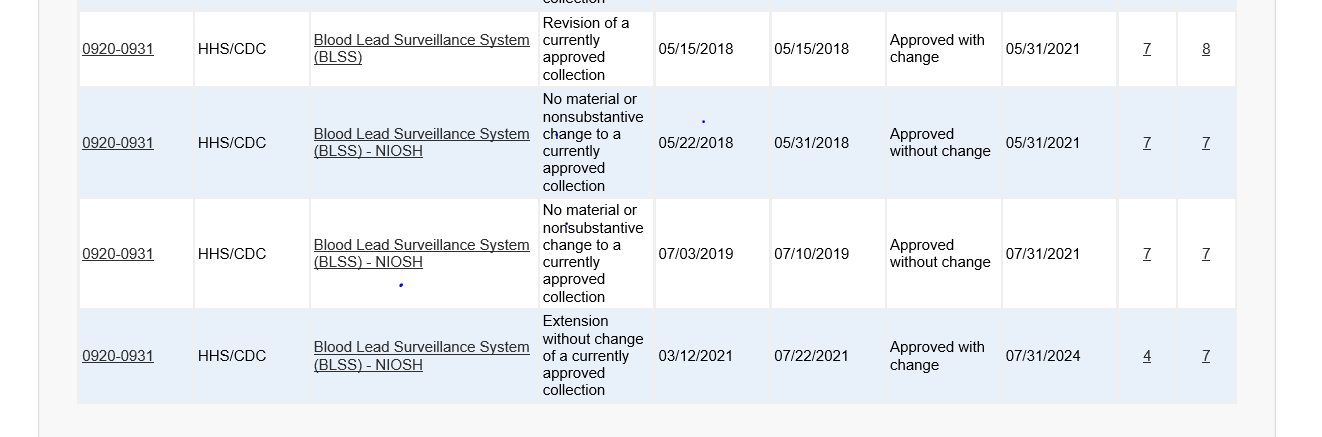
Task: Click 'Approved without change' in the 05/31/2018 row
Action: coord(940,143)
